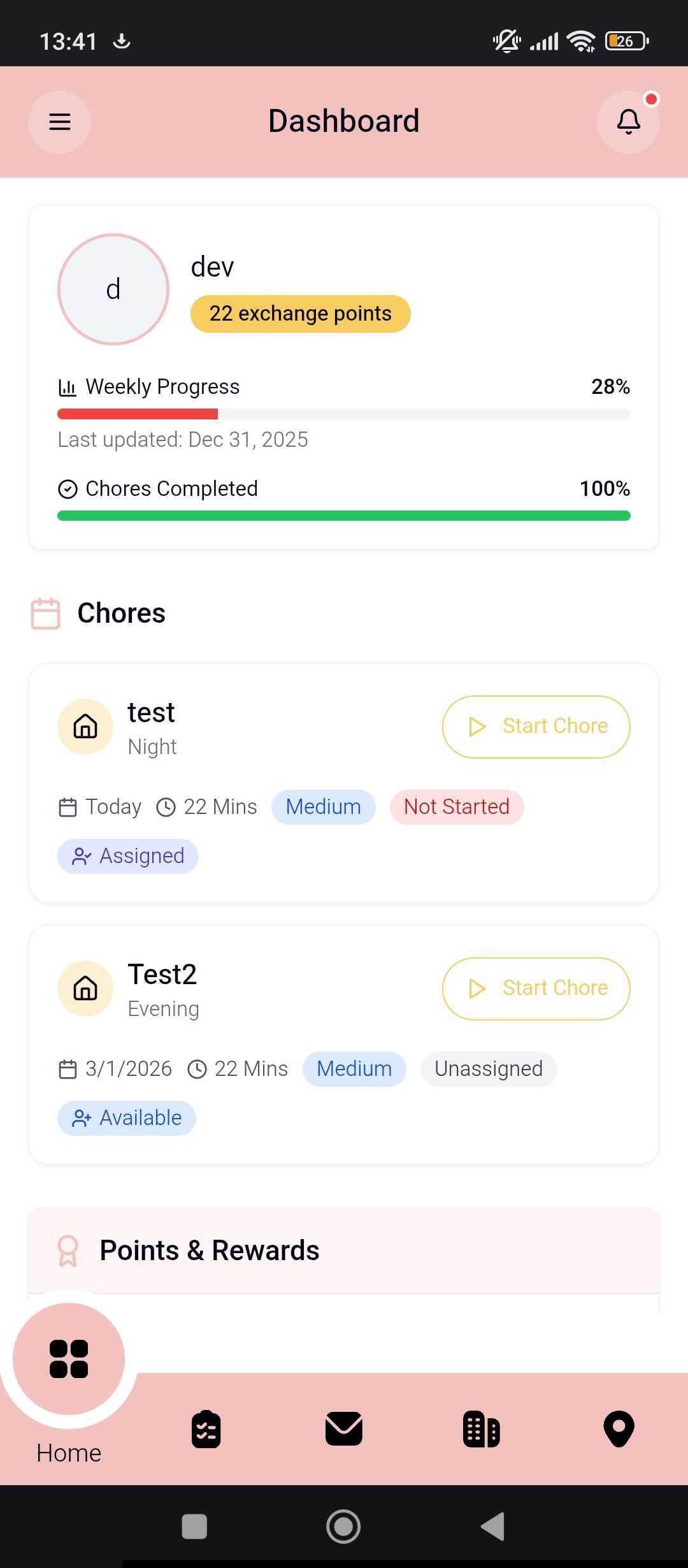Tap the dev profile avatar

[x=113, y=289]
